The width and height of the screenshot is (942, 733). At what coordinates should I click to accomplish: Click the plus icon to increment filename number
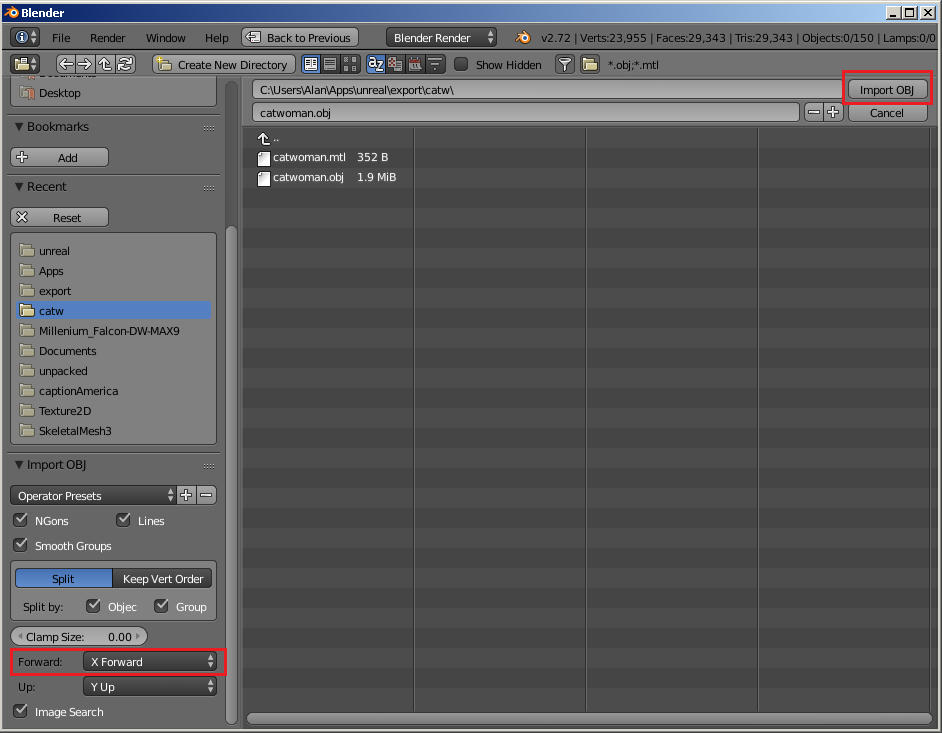[x=833, y=112]
